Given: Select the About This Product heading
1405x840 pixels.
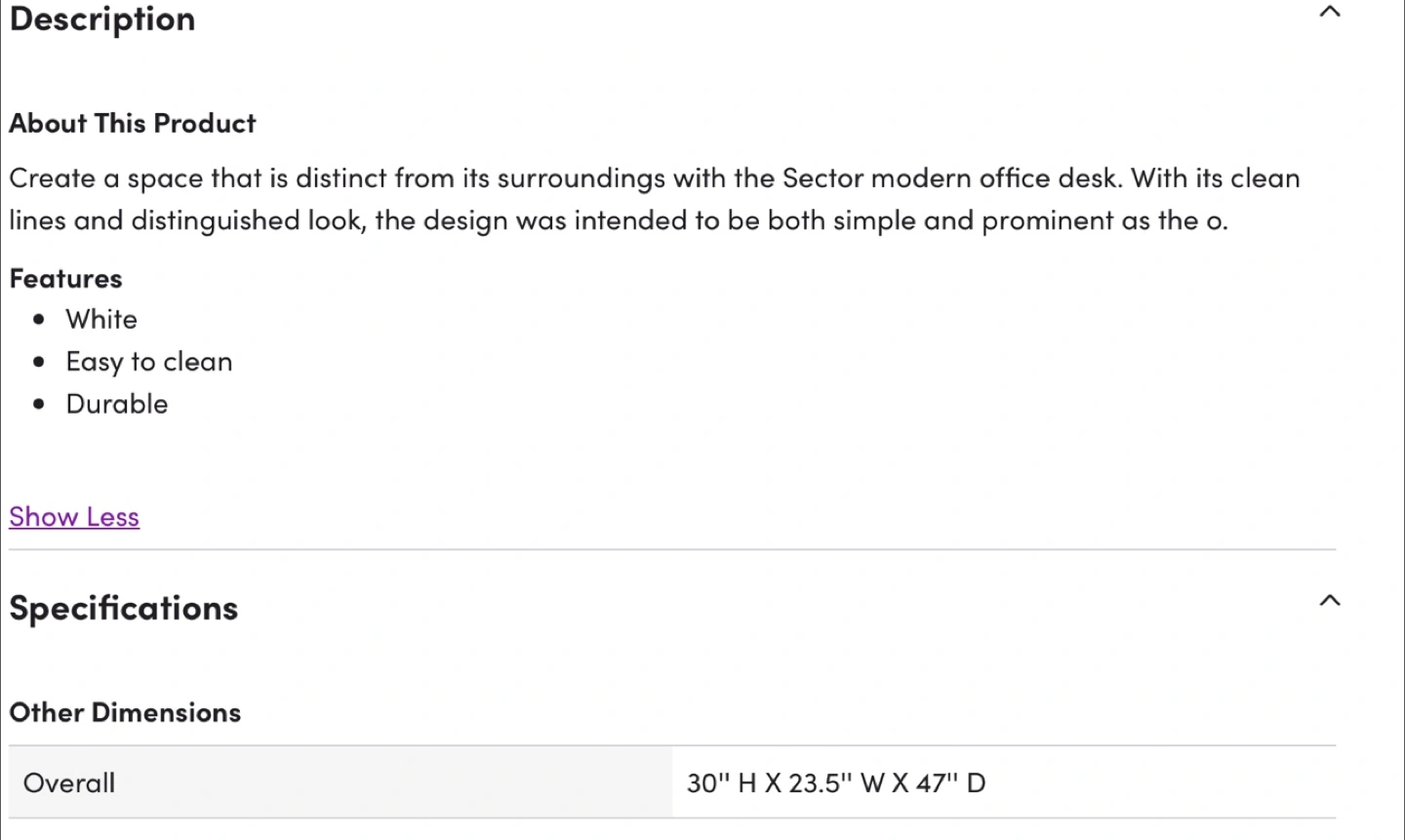Looking at the screenshot, I should tap(133, 123).
